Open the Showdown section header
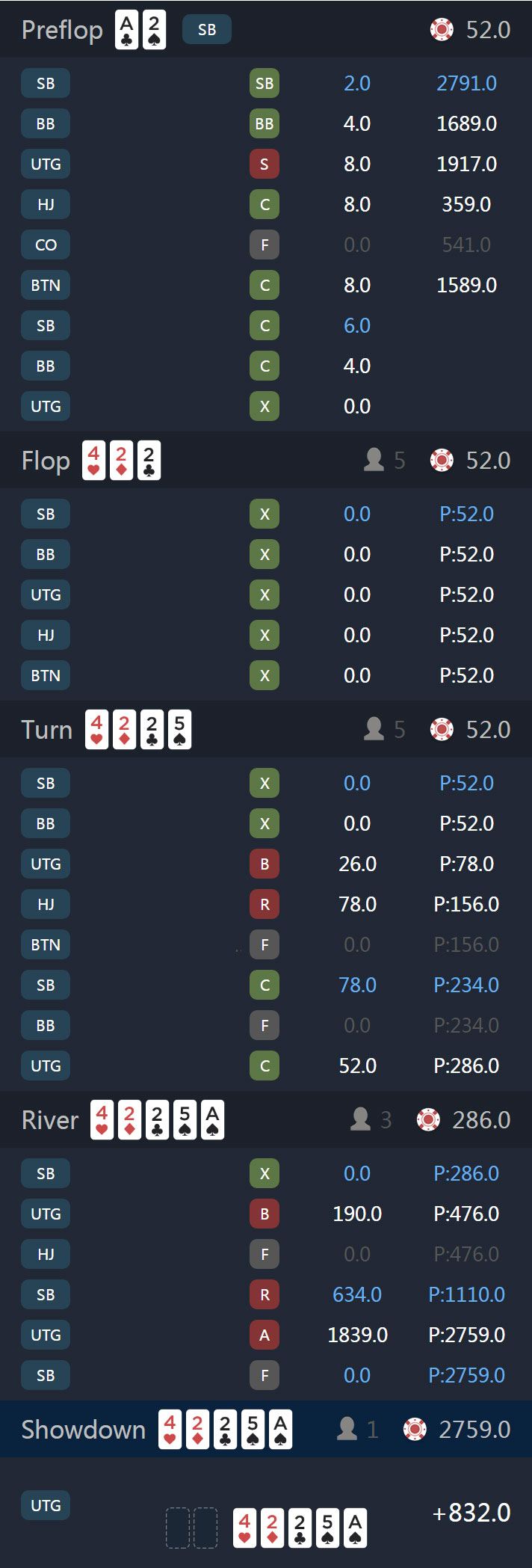 (266, 1429)
